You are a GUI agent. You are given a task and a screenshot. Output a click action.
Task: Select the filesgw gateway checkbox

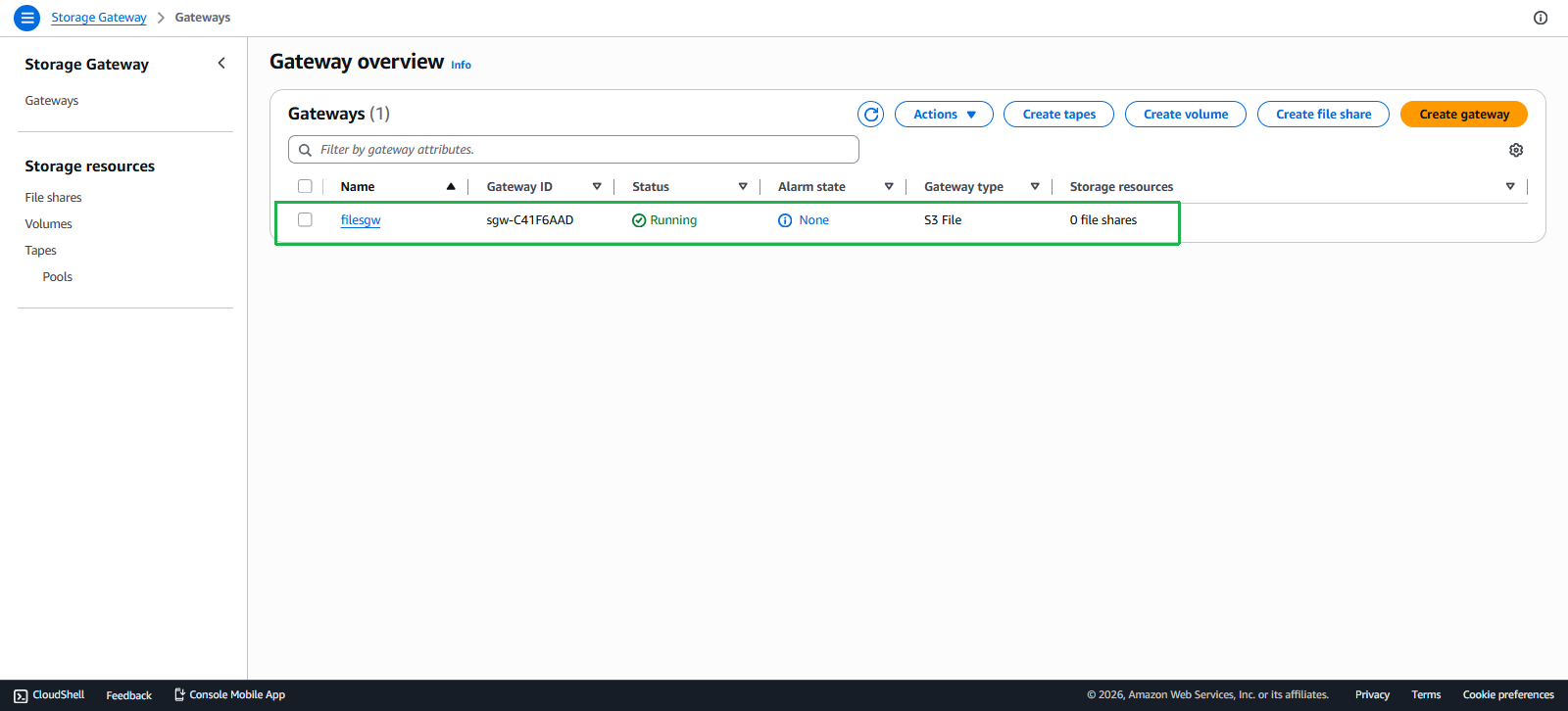pos(305,219)
